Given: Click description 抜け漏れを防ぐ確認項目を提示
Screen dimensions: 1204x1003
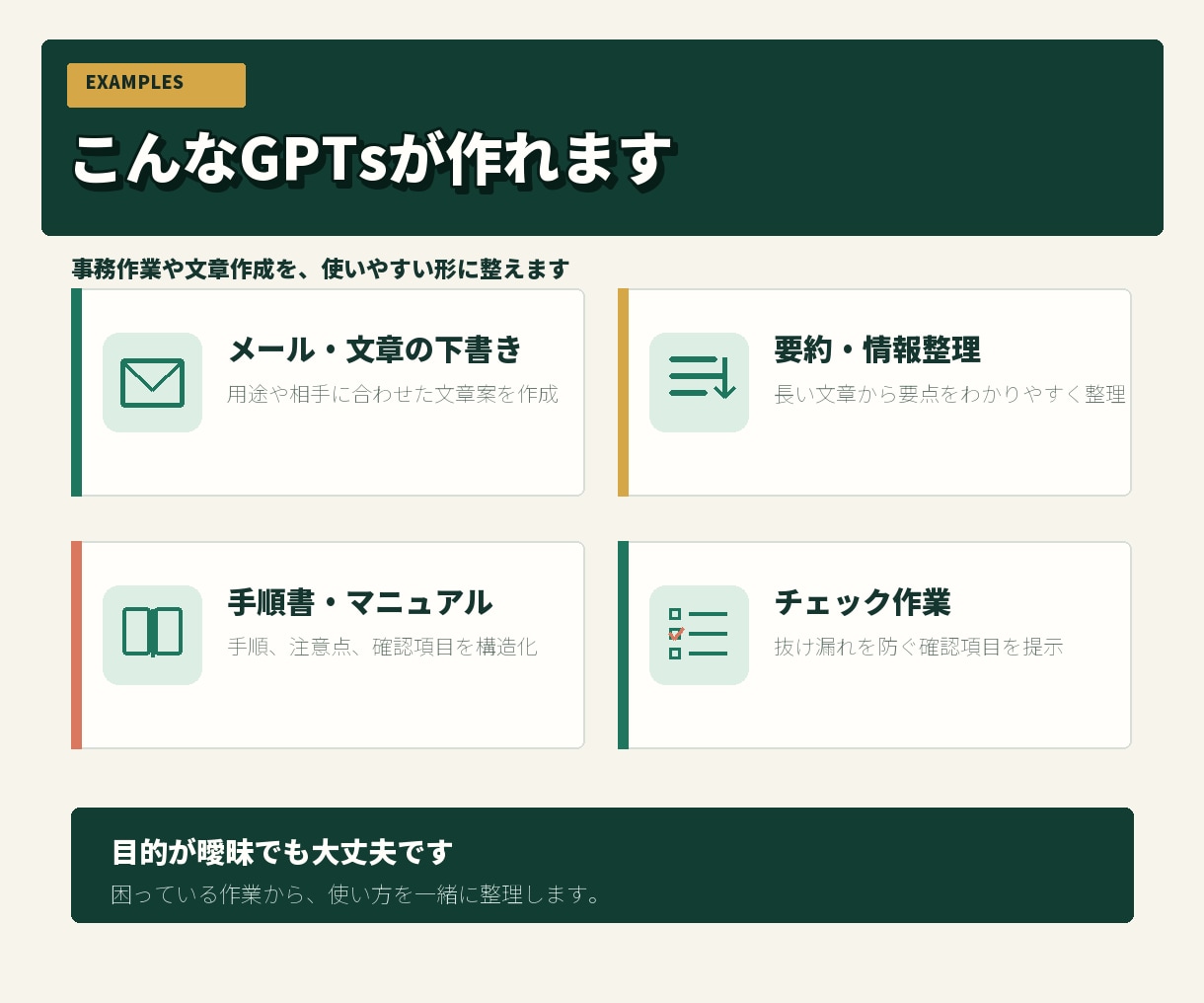Looking at the screenshot, I should pyautogui.click(x=919, y=647).
